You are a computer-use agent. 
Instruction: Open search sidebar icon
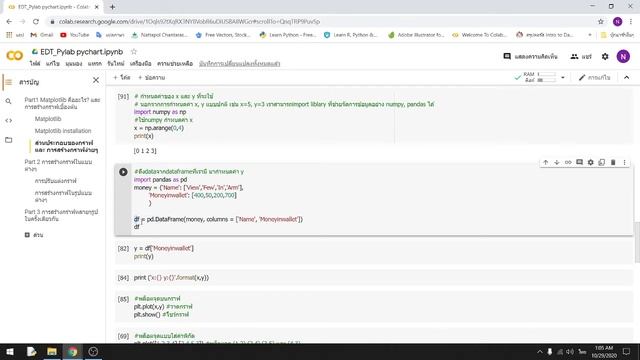(9, 101)
